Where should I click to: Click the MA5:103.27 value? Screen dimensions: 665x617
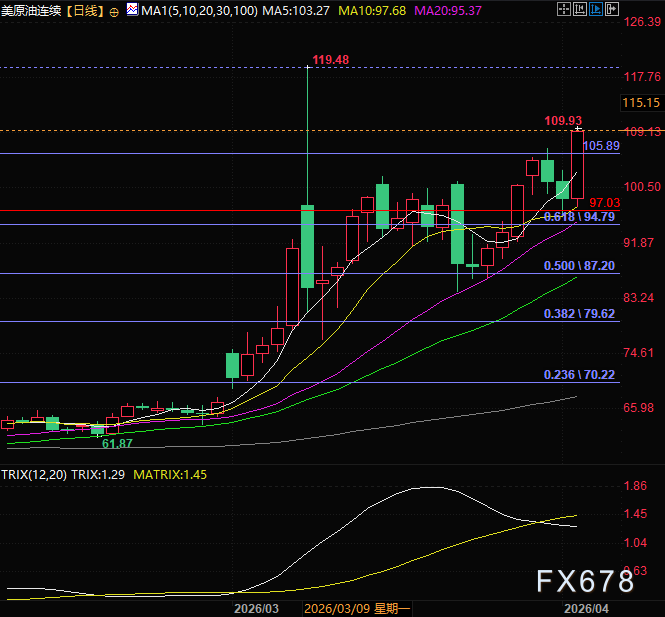click(296, 10)
